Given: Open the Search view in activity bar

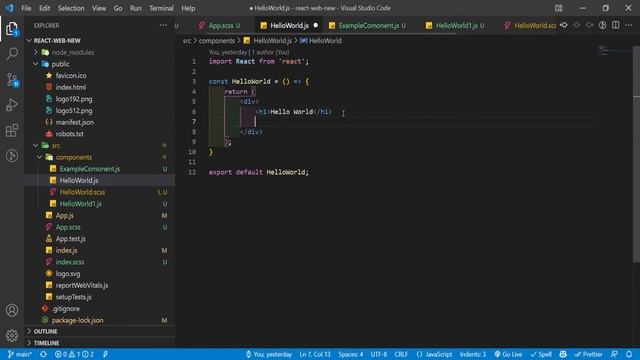Looking at the screenshot, I should click(x=12, y=54).
